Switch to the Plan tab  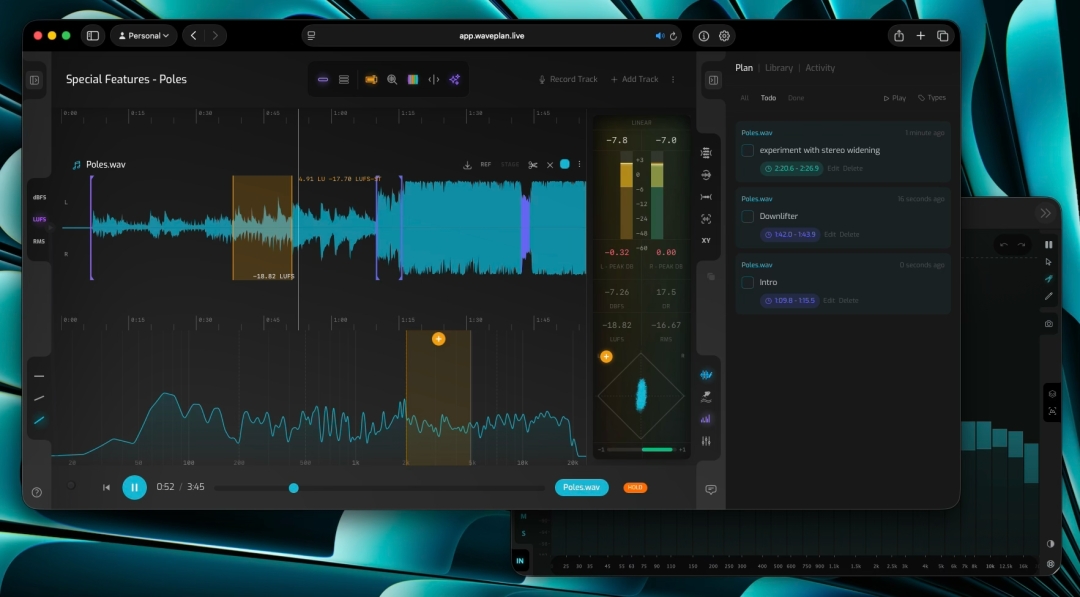pos(744,67)
